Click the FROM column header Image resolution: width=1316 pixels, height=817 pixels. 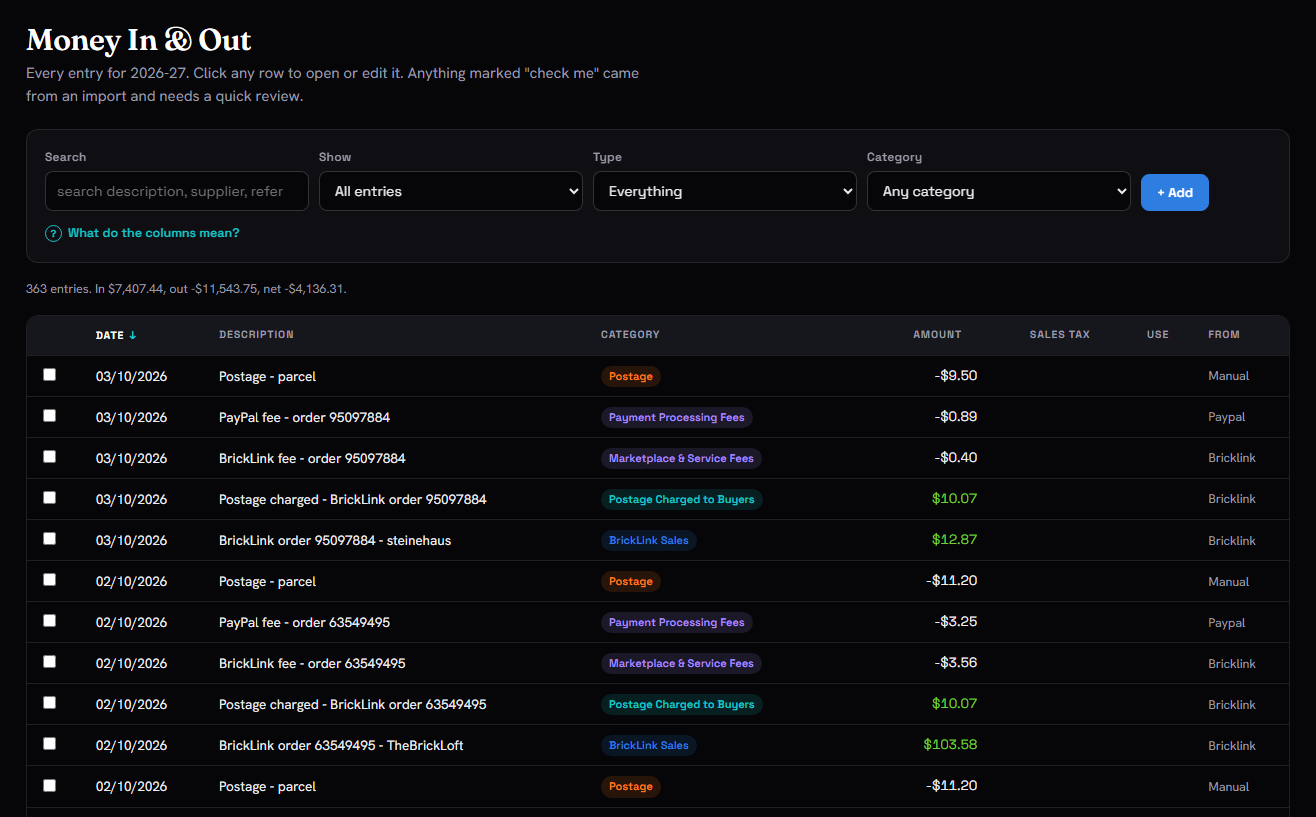(1224, 334)
